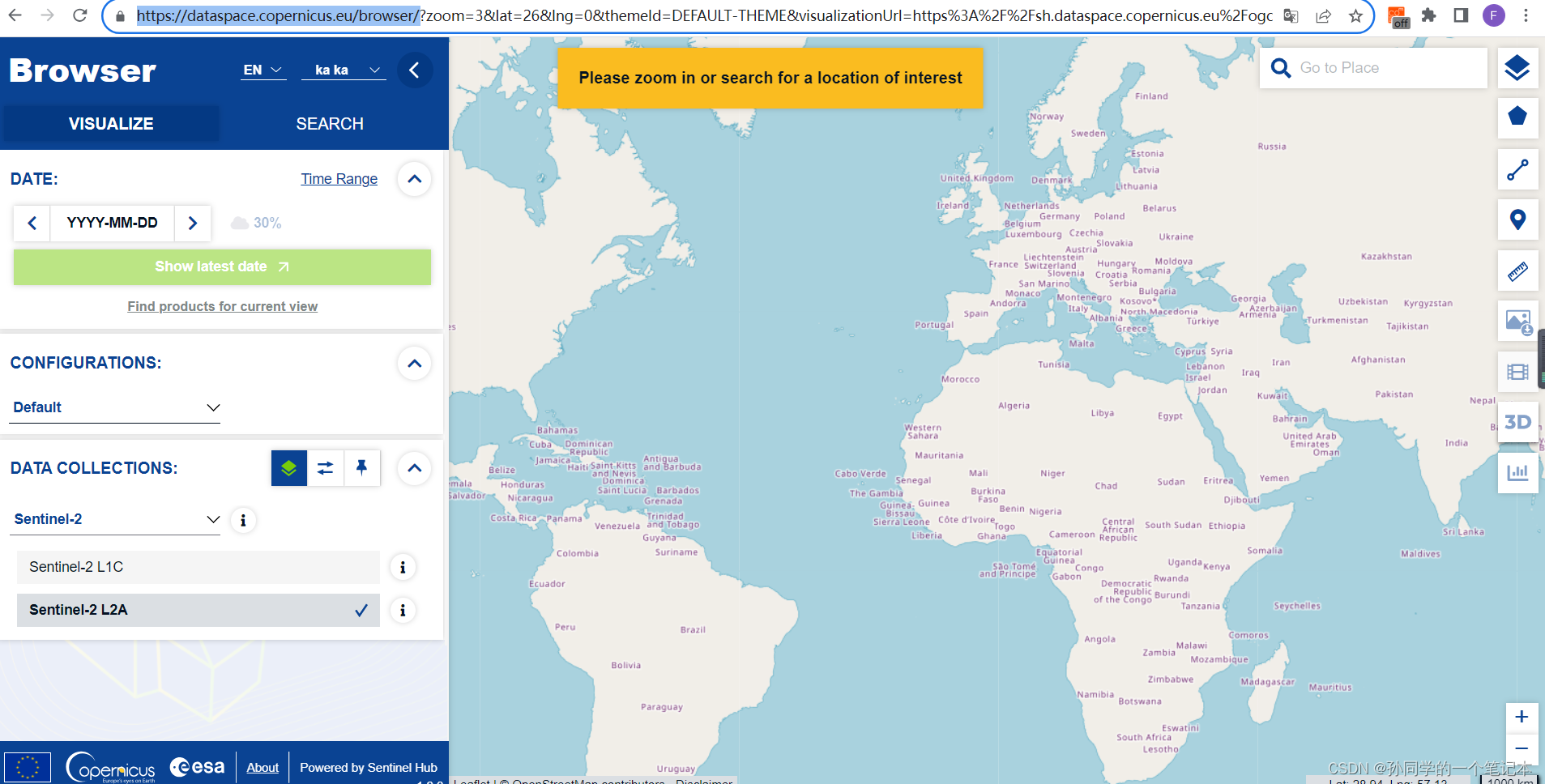Click the YYYY-MM-DD date field
Viewport: 1545px width, 784px height.
click(112, 223)
